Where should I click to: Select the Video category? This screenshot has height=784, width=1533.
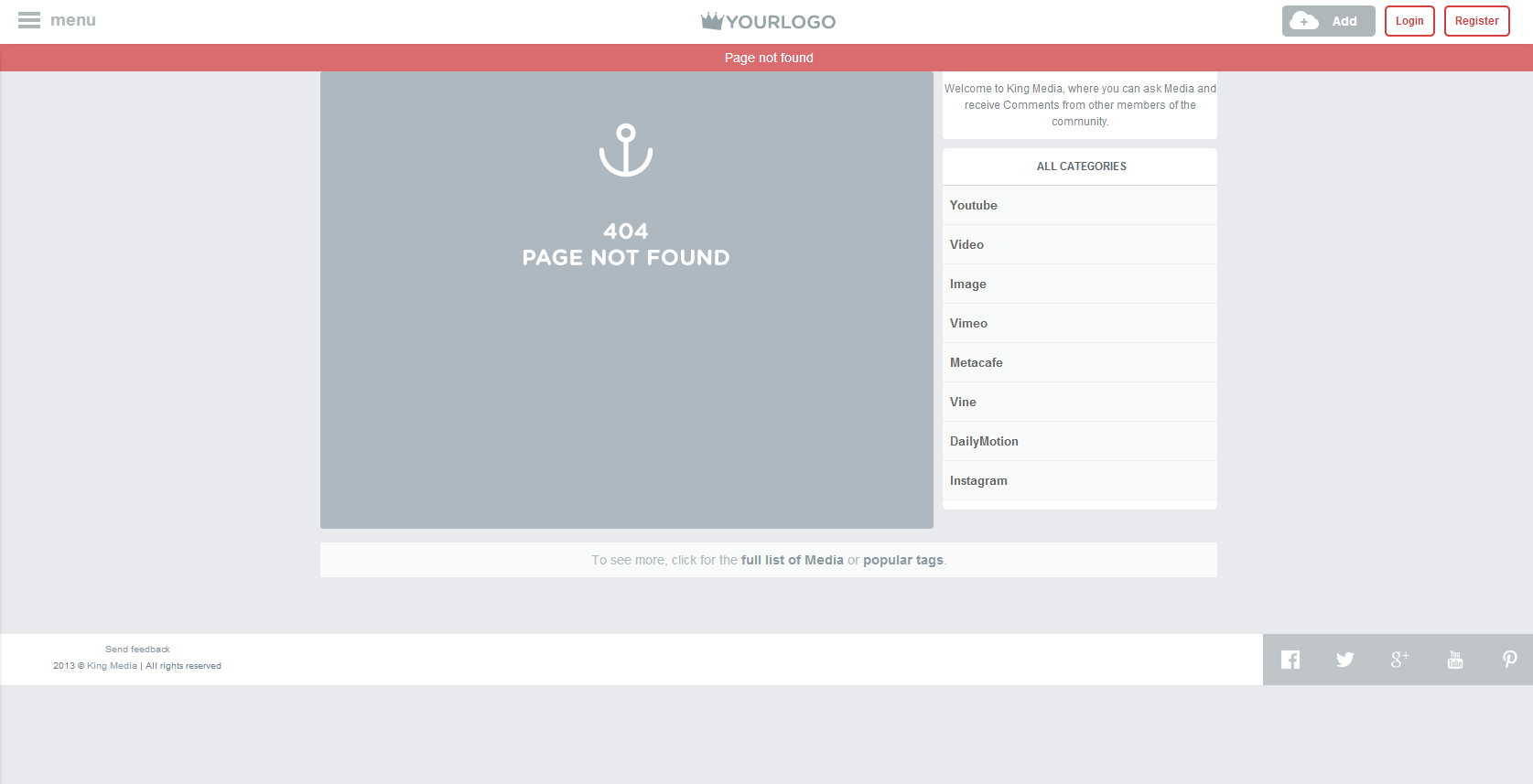pyautogui.click(x=966, y=245)
